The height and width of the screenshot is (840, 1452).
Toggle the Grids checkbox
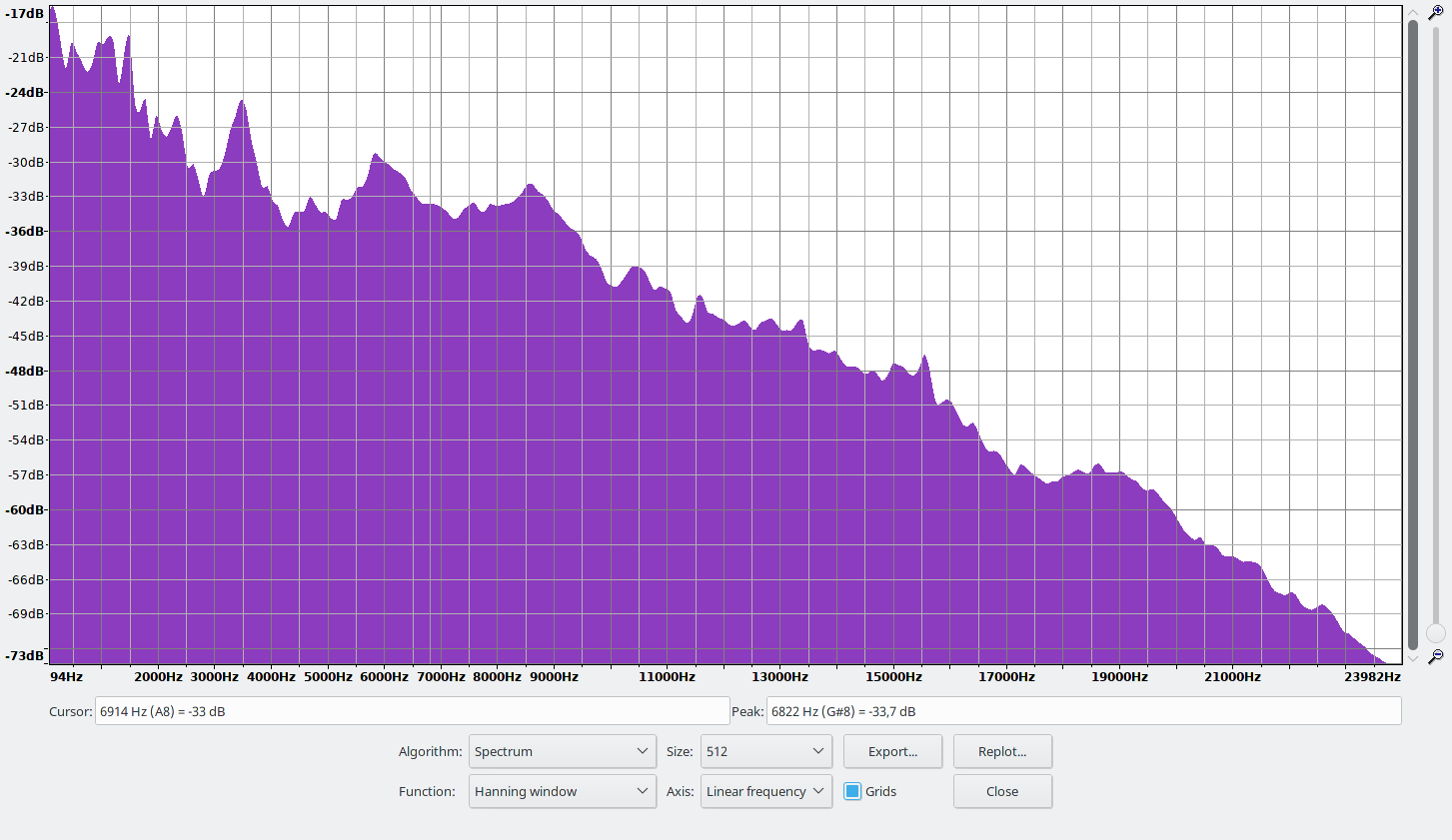tap(852, 791)
